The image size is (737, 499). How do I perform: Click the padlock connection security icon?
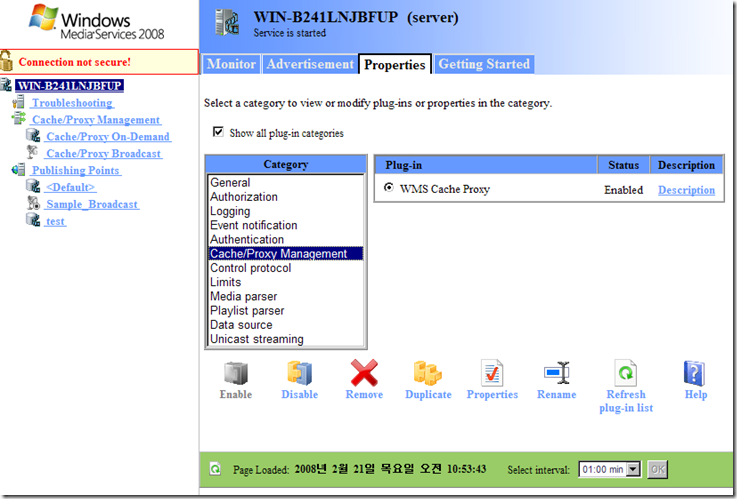[6, 62]
